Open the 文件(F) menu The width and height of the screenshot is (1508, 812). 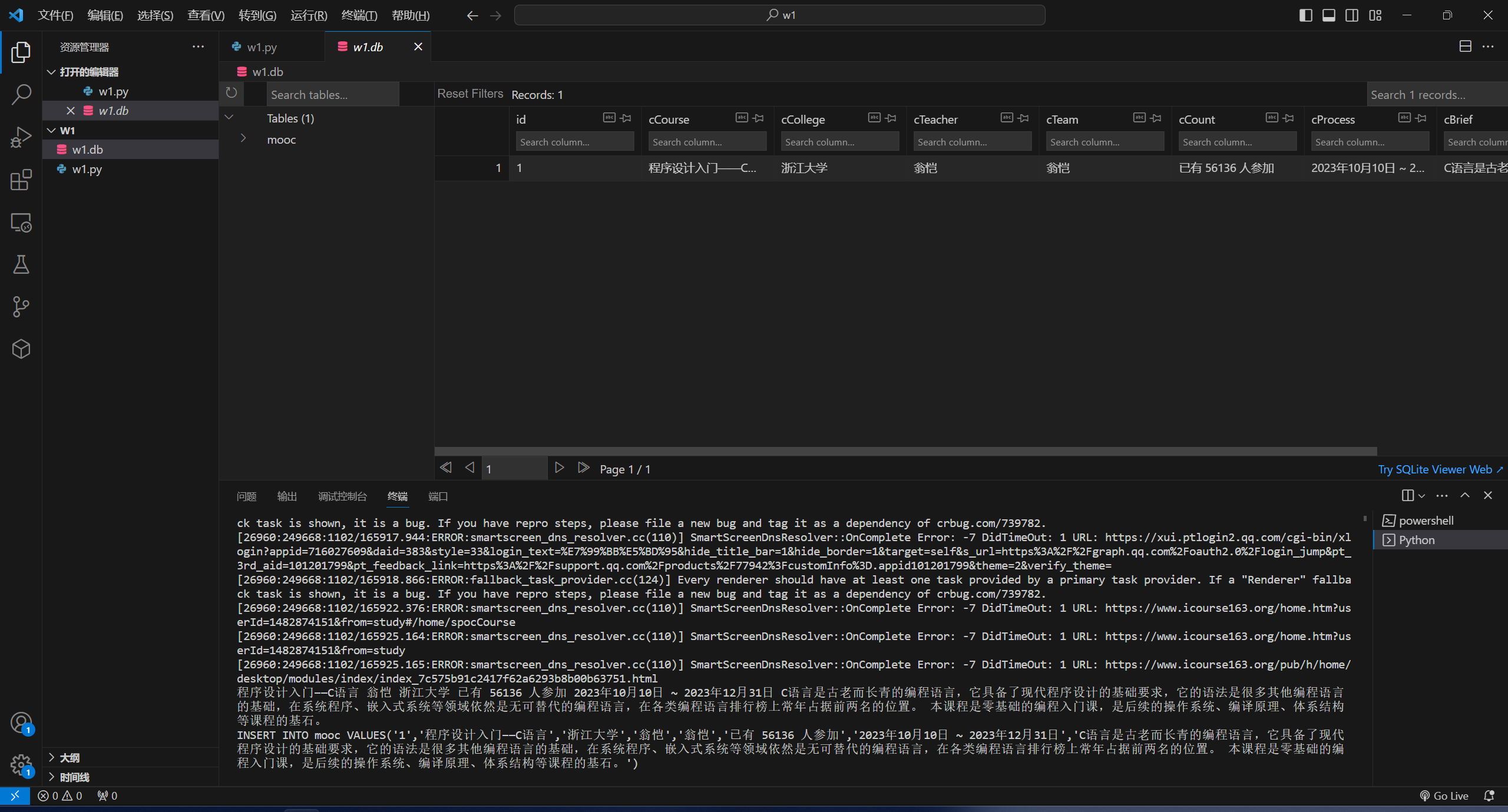point(55,15)
